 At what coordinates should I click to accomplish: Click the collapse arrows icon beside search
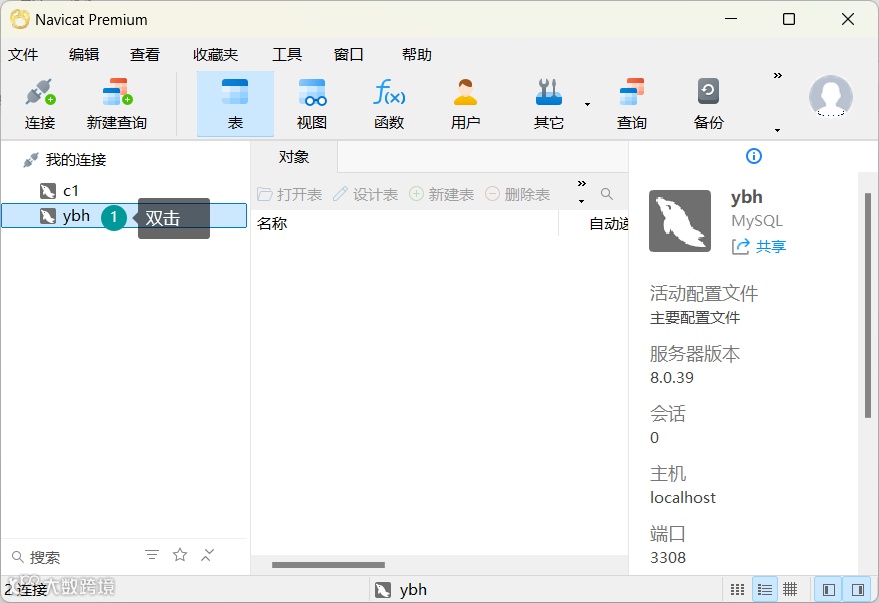point(207,555)
